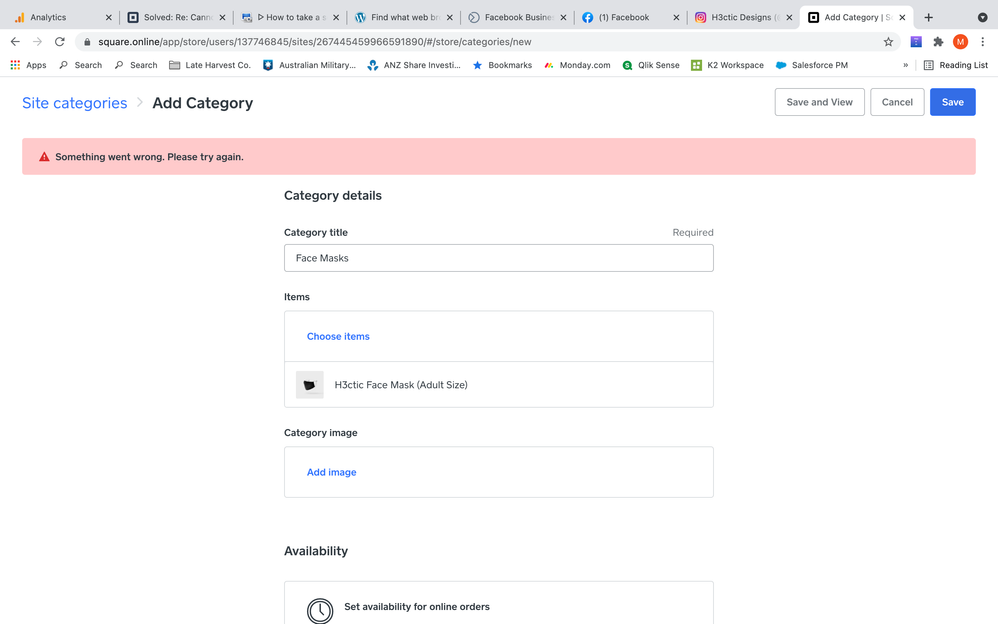This screenshot has width=998, height=624.
Task: Open the Choose items link
Action: 338,337
